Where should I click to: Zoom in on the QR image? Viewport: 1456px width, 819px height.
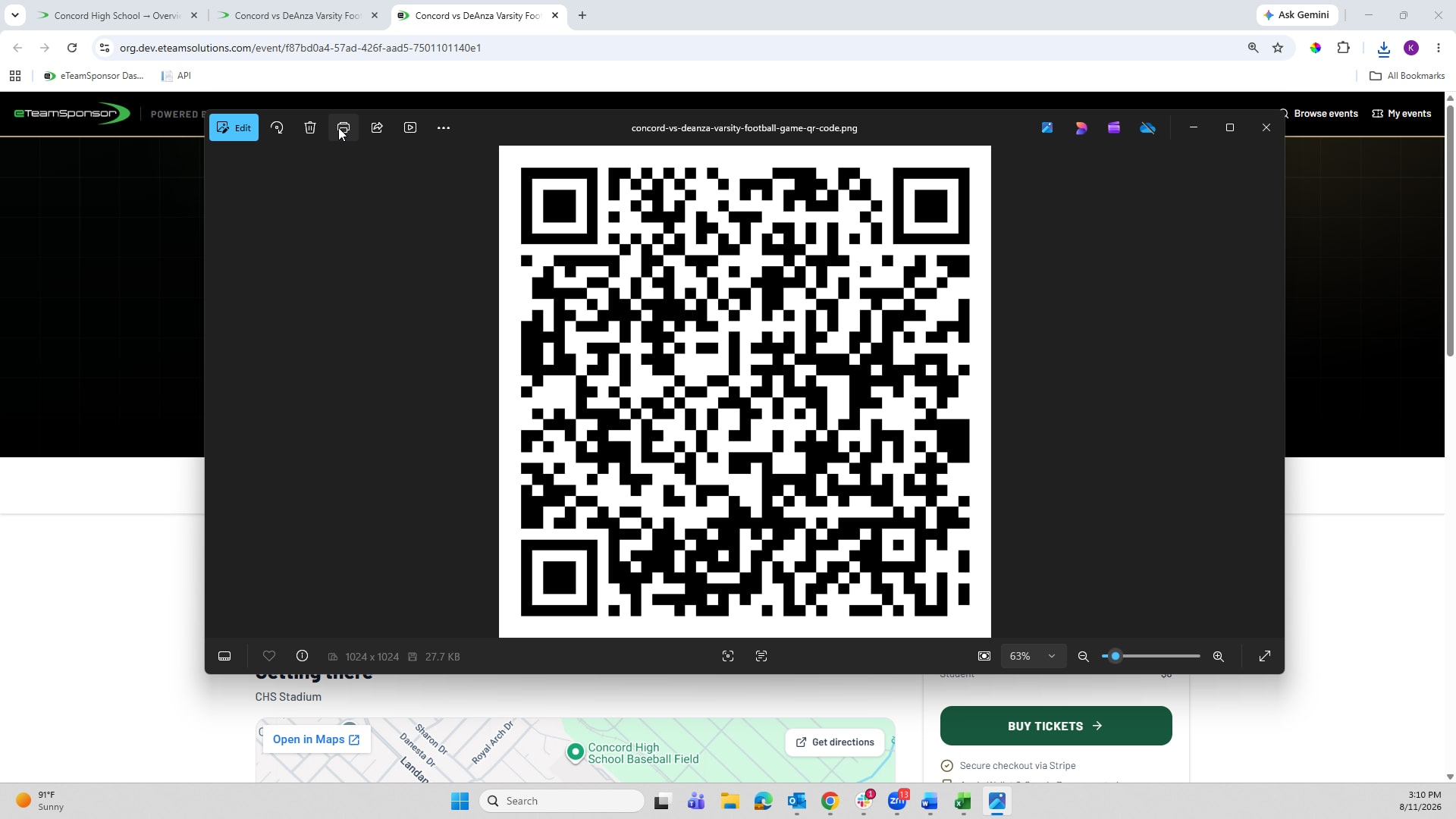click(x=1219, y=656)
